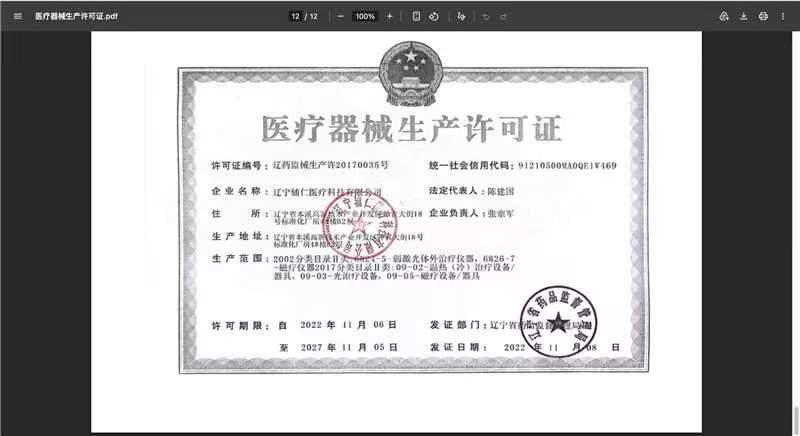The width and height of the screenshot is (800, 436).
Task: Click the end date 2027 年 11 月 05 日
Action: [348, 347]
